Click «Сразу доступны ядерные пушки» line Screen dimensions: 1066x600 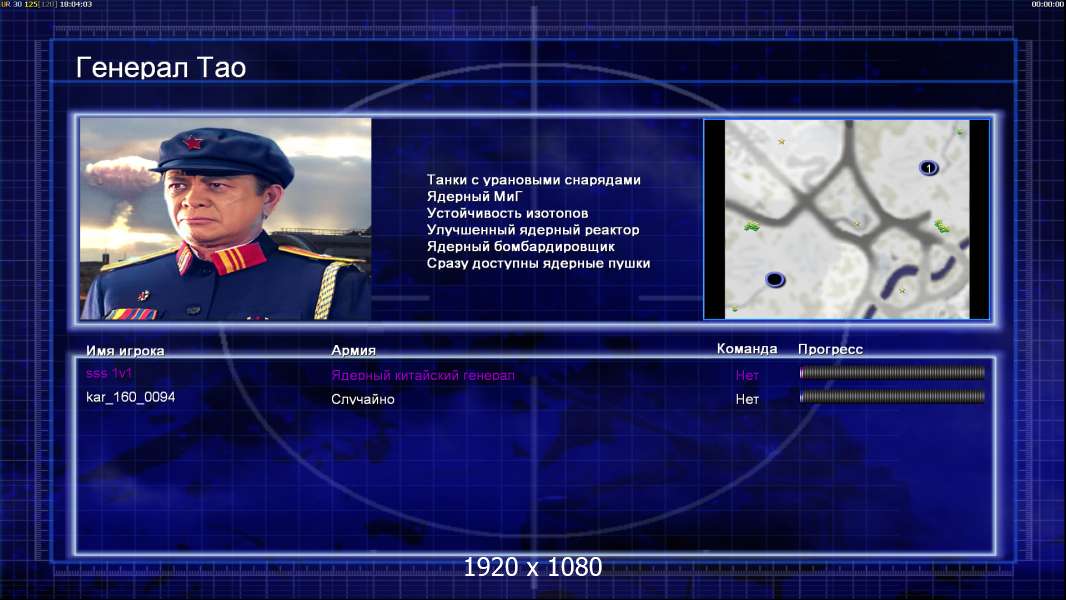tap(538, 263)
